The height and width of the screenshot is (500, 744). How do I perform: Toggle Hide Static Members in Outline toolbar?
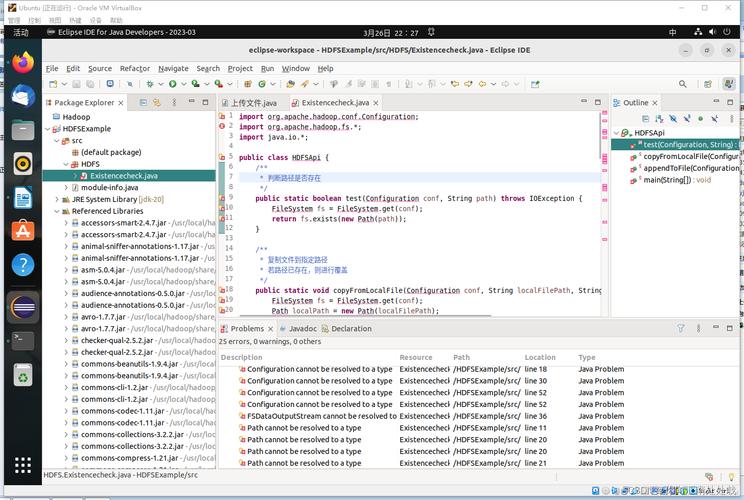pos(687,119)
